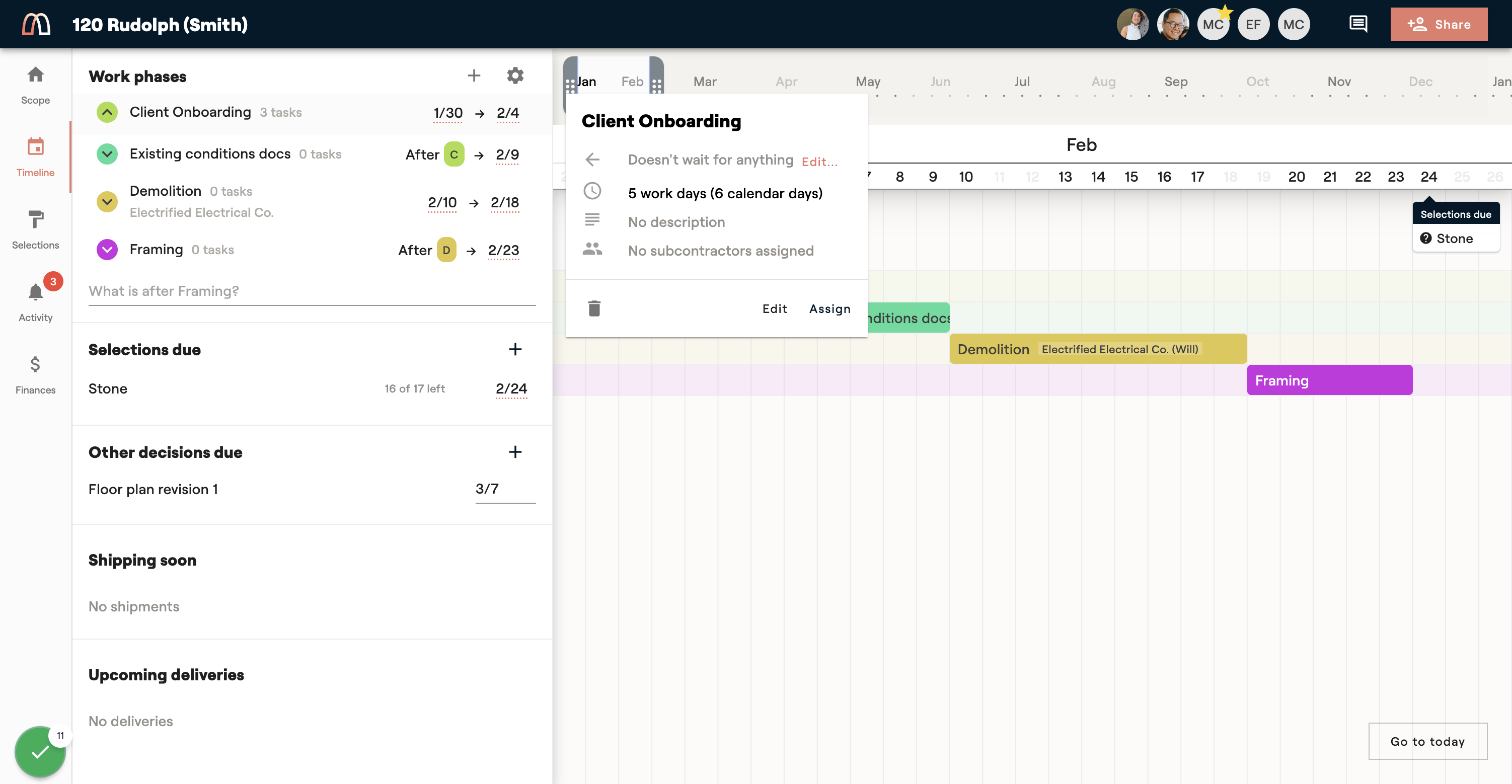Click Go to today button

pyautogui.click(x=1427, y=741)
